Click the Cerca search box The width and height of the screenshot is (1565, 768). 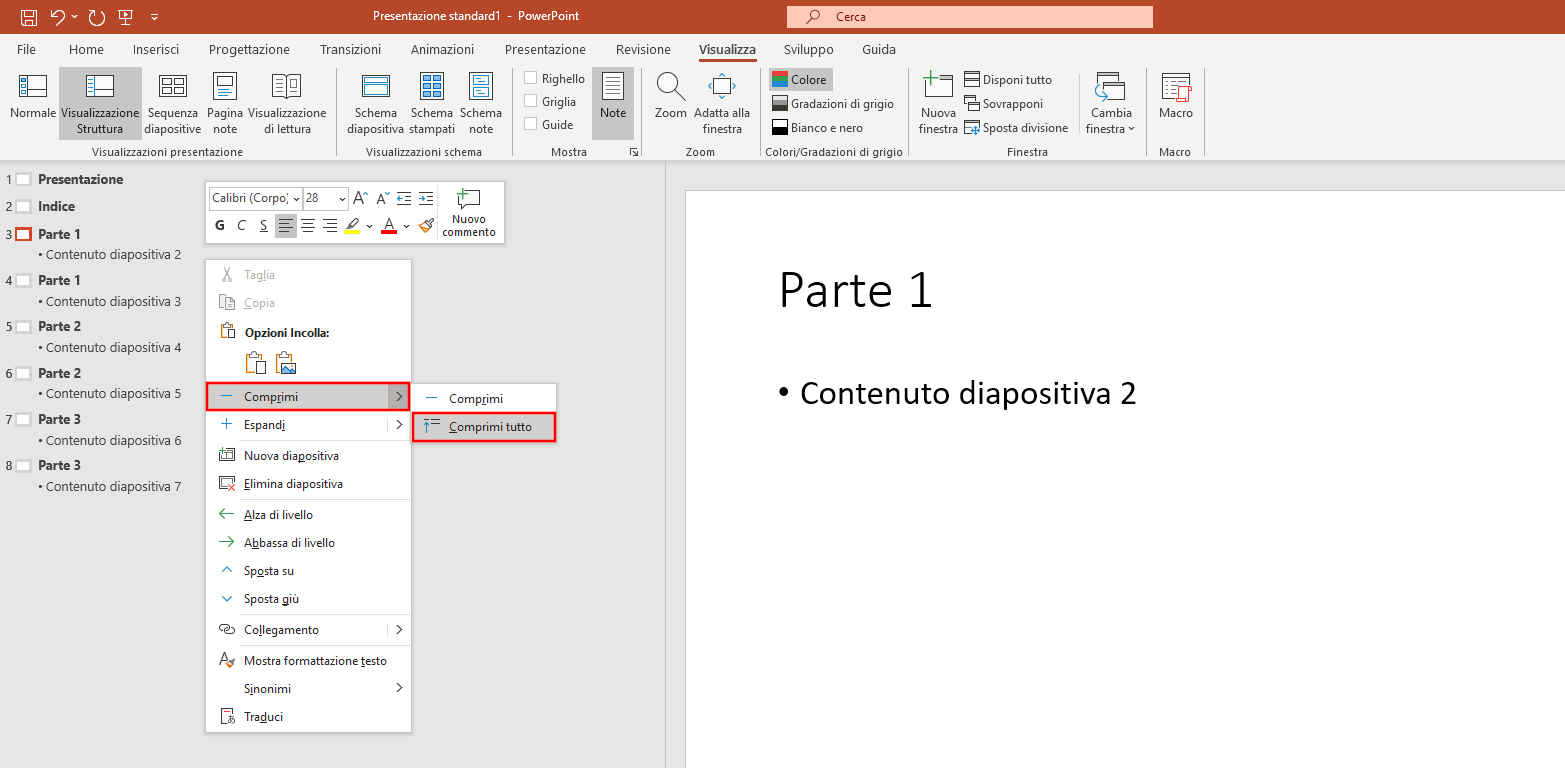point(970,17)
